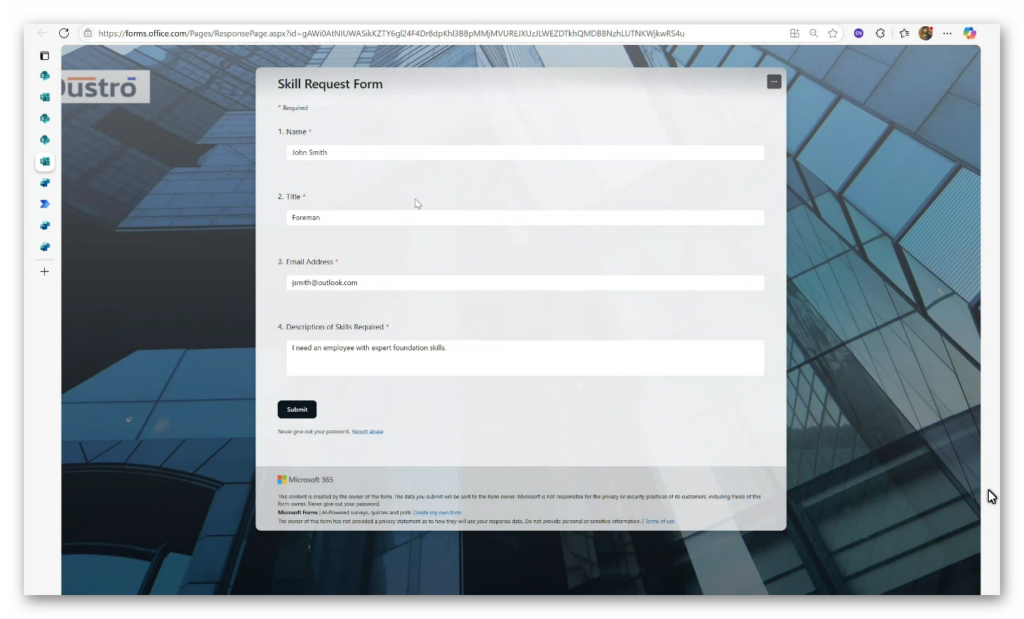Viewport: 1024px width, 619px height.
Task: Click the '4. Description of Skills Required' label
Action: coord(333,327)
